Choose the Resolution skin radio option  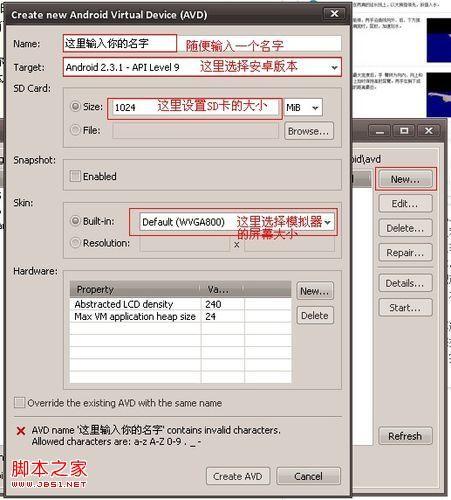[76, 243]
